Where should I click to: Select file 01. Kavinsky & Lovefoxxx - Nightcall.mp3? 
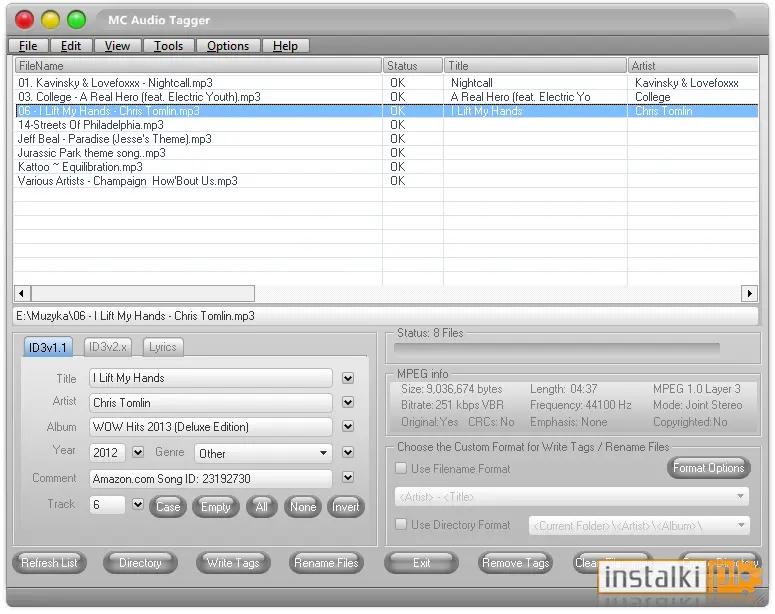116,83
